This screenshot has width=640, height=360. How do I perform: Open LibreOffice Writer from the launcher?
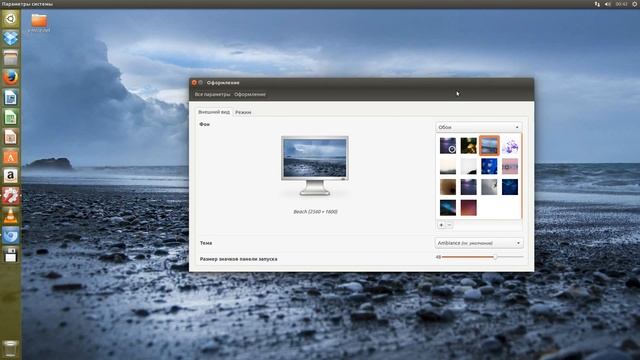coord(11,98)
